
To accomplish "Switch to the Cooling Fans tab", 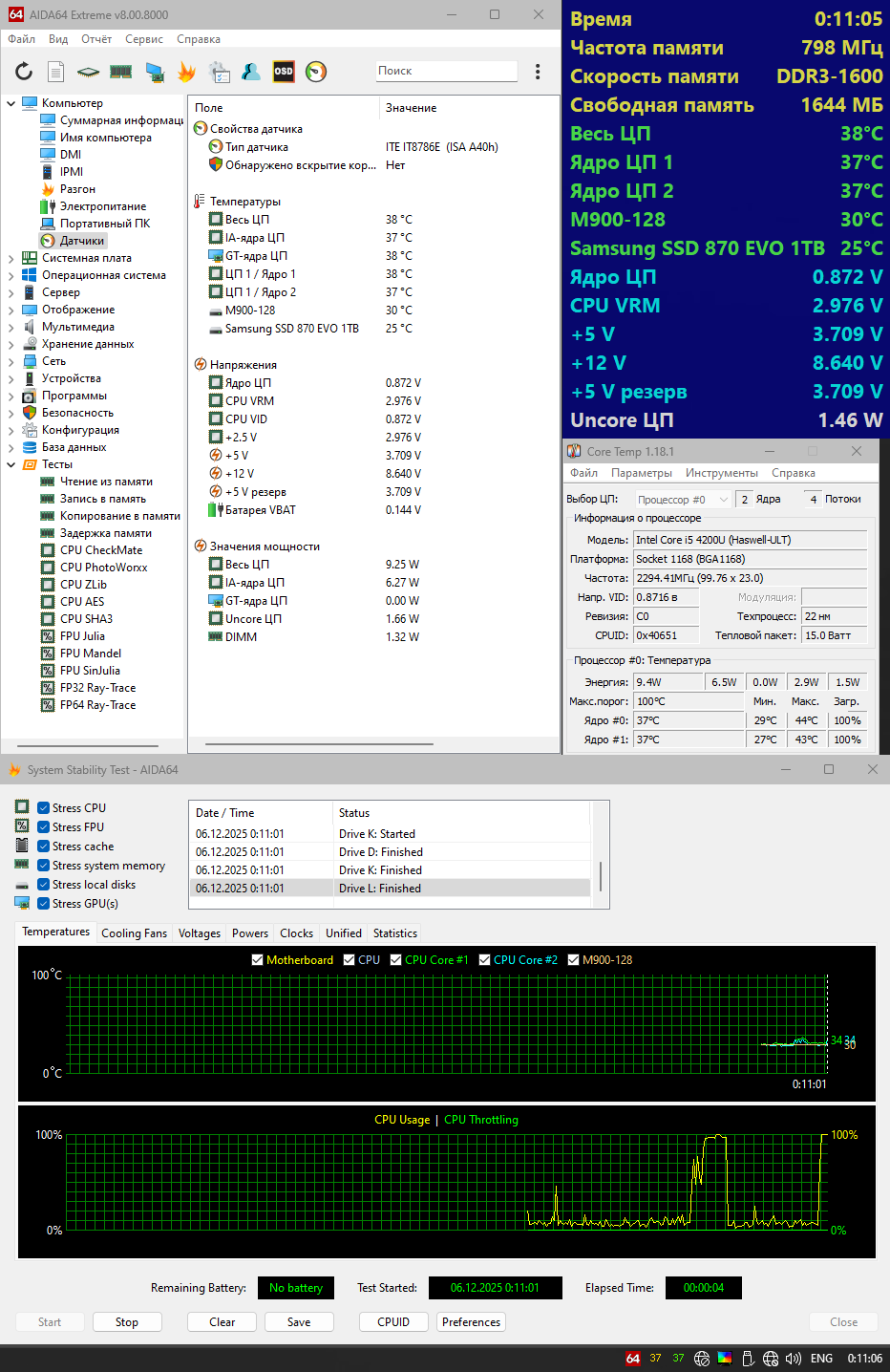I will pos(134,933).
